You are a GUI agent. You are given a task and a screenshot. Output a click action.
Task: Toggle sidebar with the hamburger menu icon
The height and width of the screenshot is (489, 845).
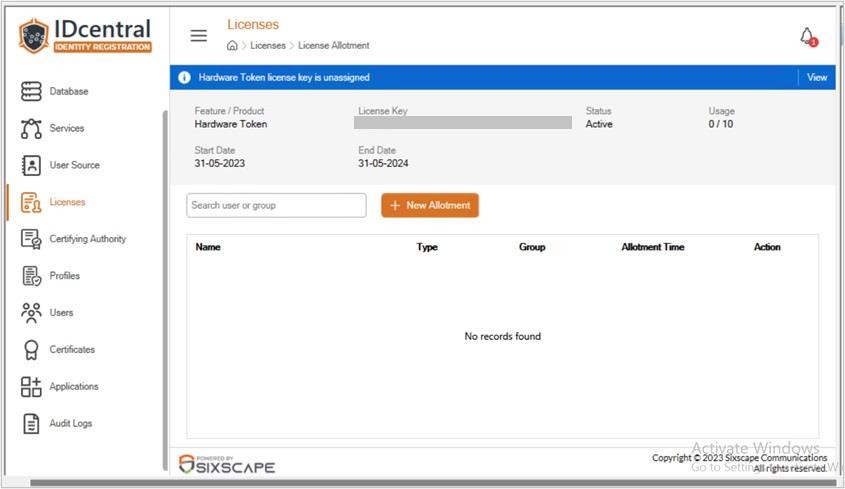coord(198,36)
